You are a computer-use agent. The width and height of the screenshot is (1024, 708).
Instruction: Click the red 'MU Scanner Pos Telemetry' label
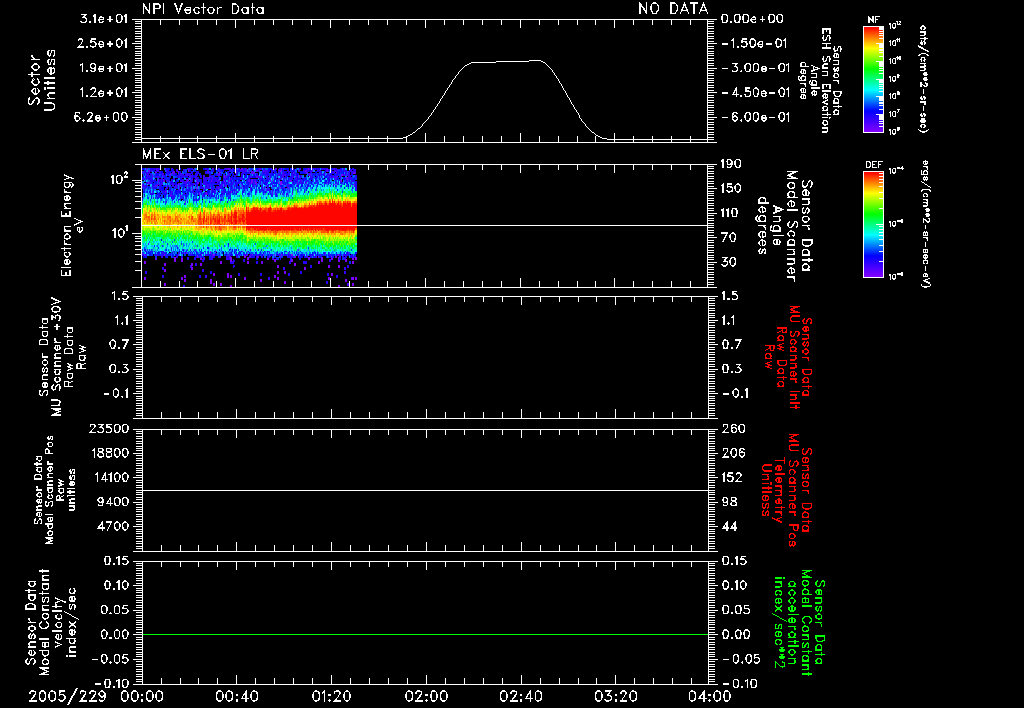point(786,490)
